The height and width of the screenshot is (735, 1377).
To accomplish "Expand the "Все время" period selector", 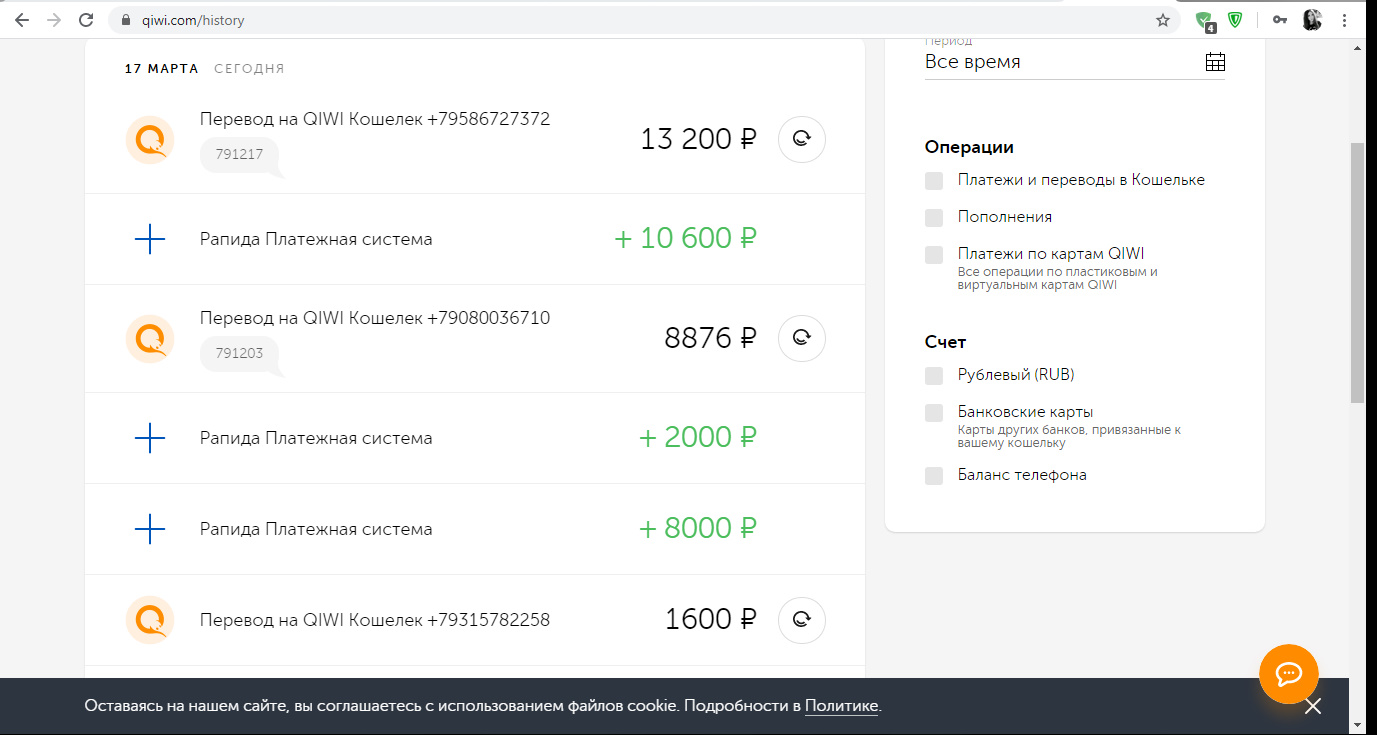I will coord(1060,62).
